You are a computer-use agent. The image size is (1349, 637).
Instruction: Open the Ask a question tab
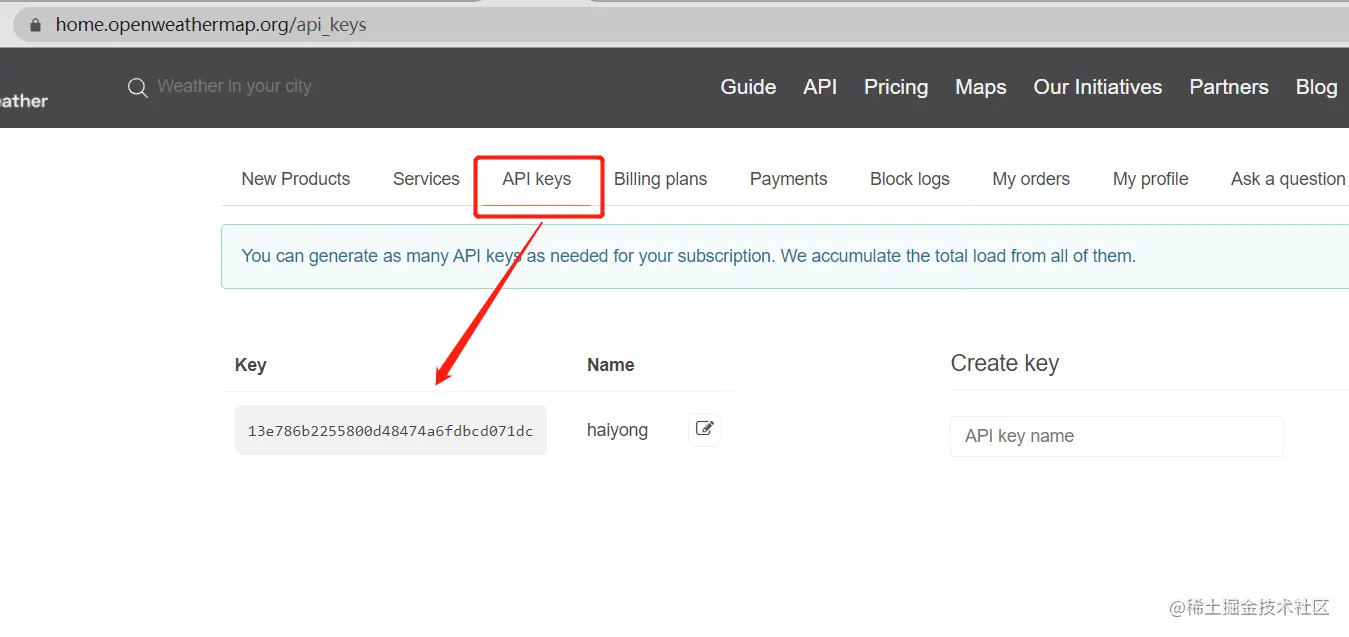tap(1288, 179)
